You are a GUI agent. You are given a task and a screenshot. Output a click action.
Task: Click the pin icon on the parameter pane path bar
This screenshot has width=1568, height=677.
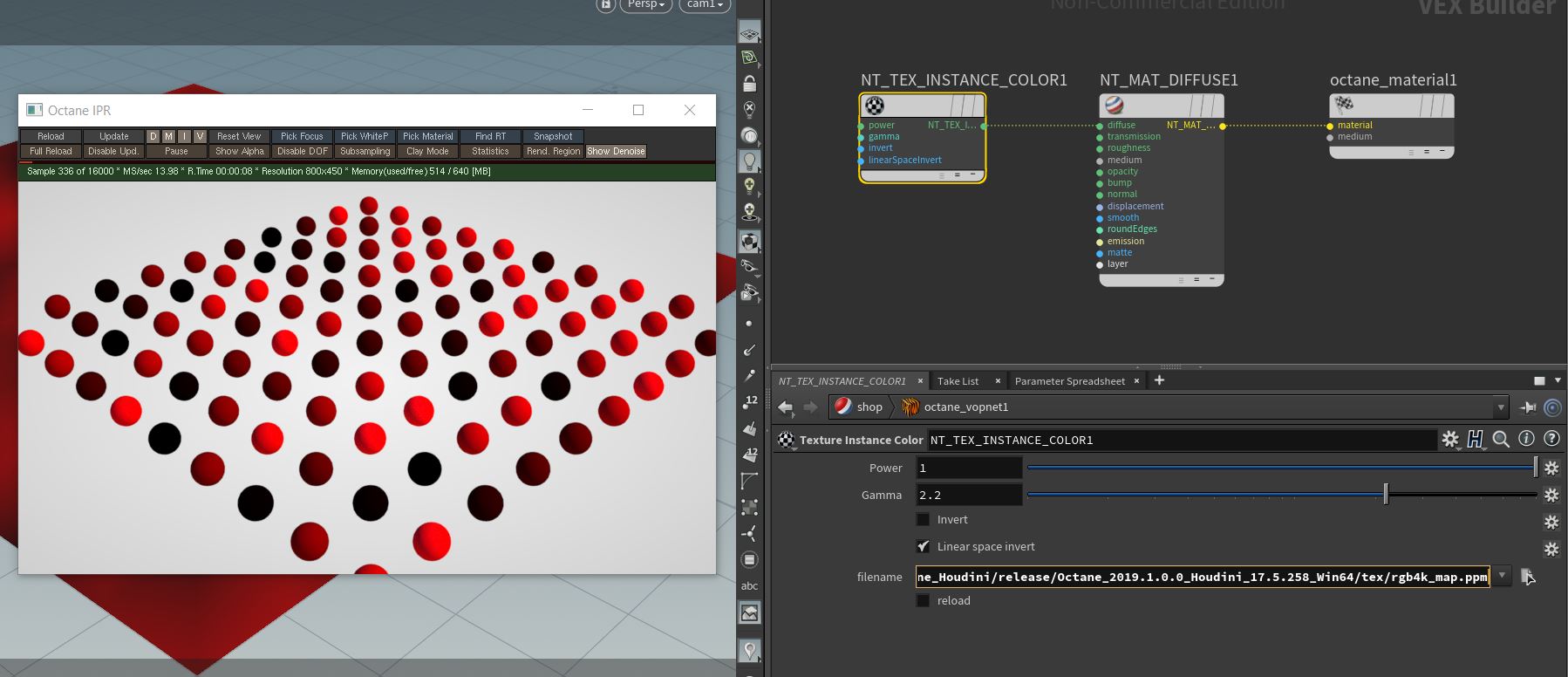coord(1528,407)
